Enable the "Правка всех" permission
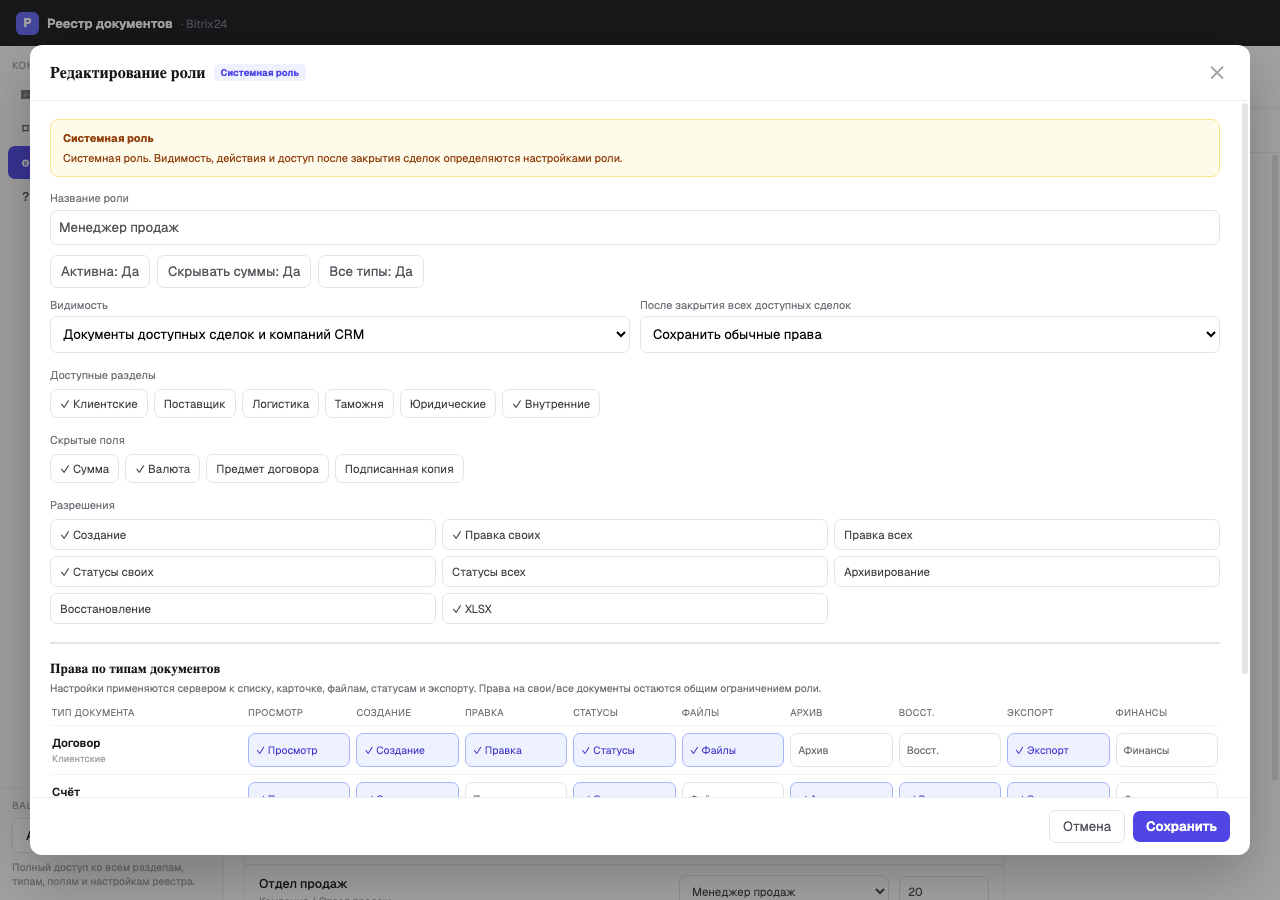Image resolution: width=1280 pixels, height=900 pixels. [1027, 535]
